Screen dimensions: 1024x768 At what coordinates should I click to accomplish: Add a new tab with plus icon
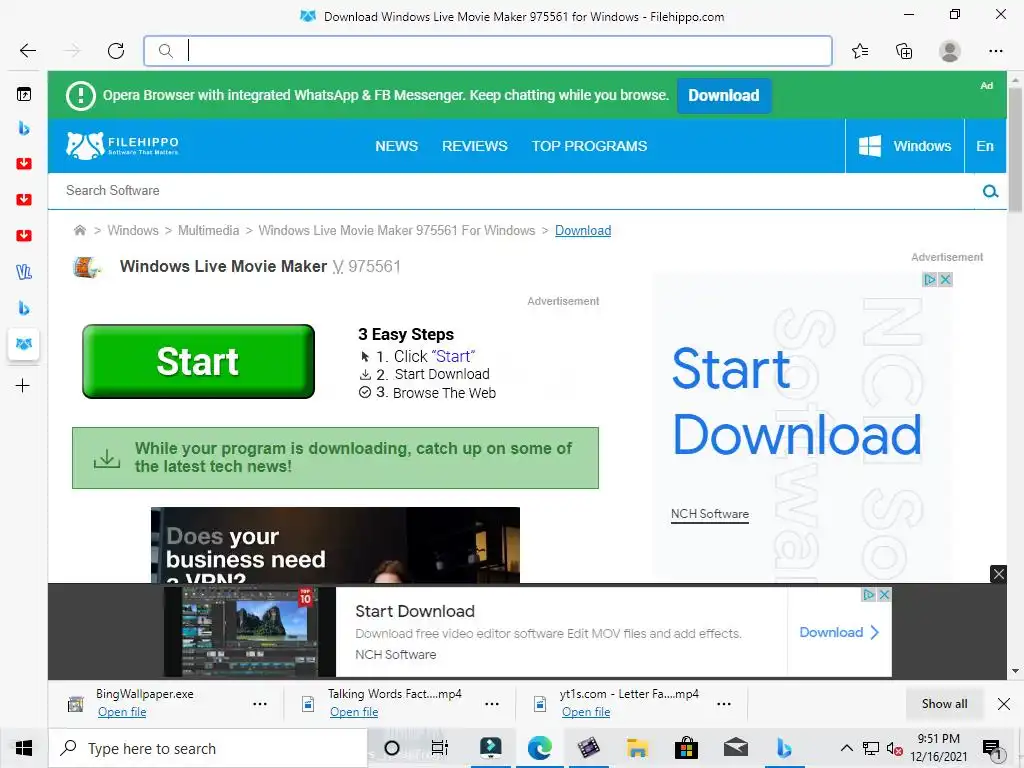click(x=22, y=385)
